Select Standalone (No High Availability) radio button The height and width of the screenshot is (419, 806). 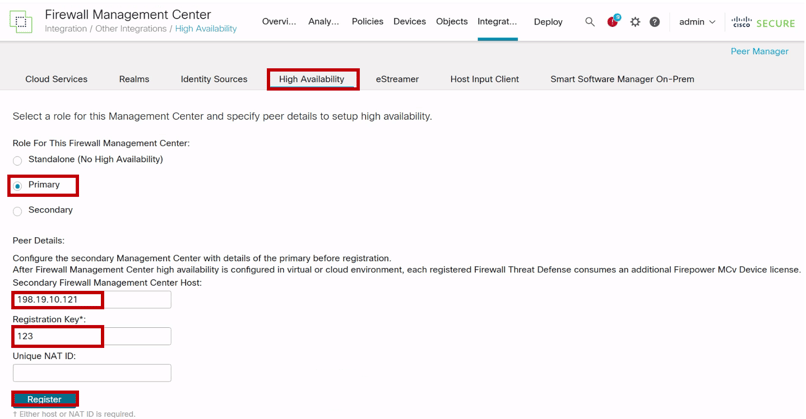(x=17, y=161)
